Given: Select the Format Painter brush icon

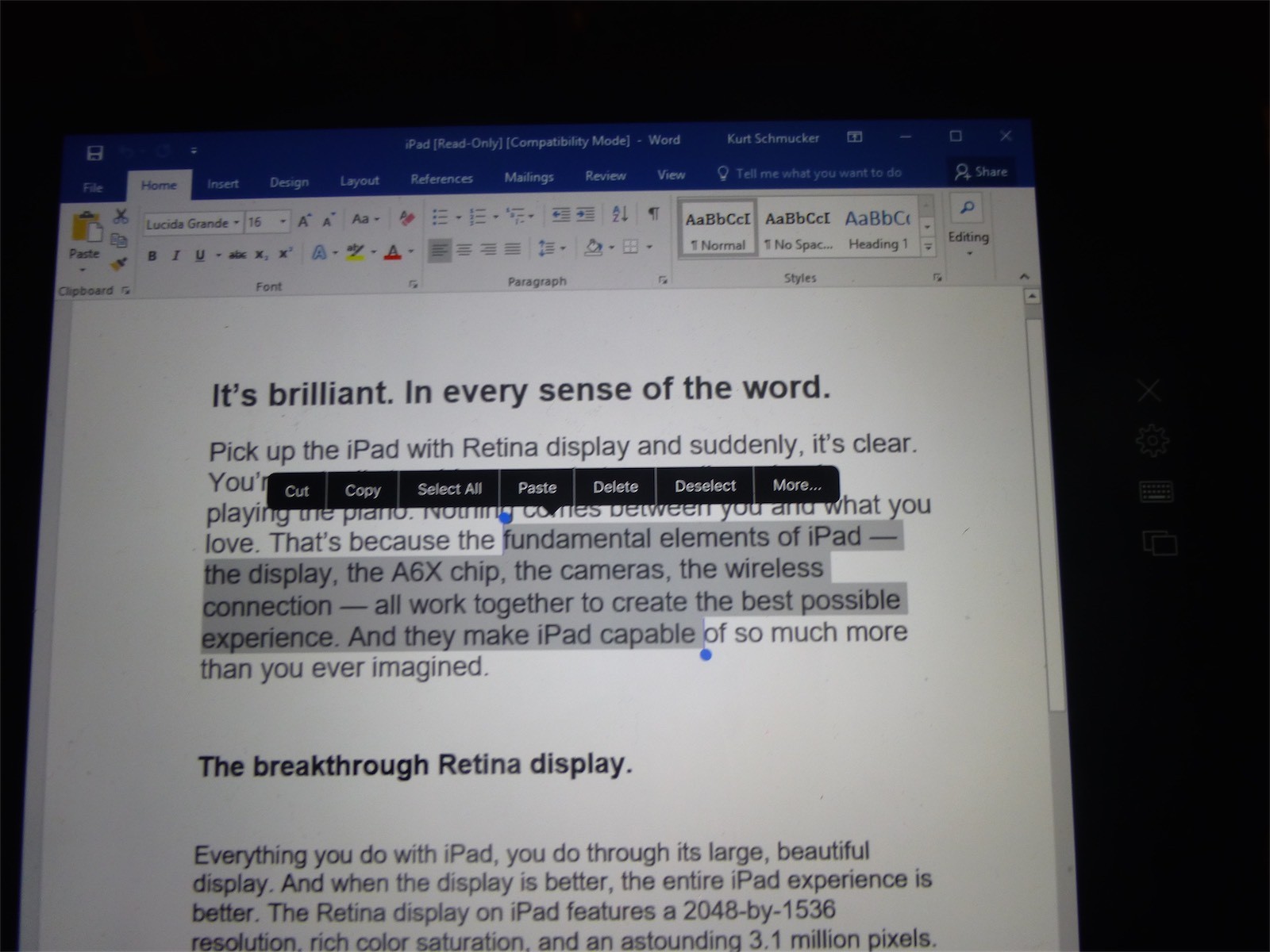Looking at the screenshot, I should pyautogui.click(x=119, y=263).
